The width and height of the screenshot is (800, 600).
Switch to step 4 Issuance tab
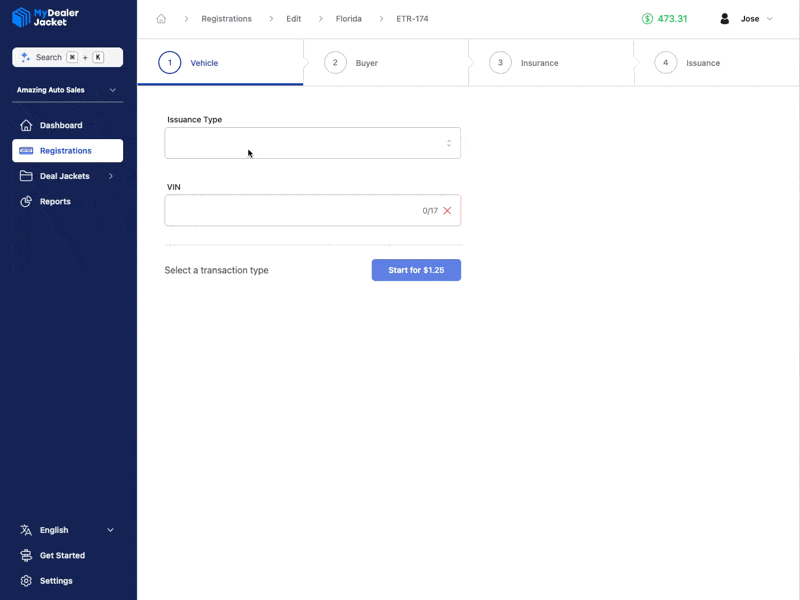coord(702,63)
